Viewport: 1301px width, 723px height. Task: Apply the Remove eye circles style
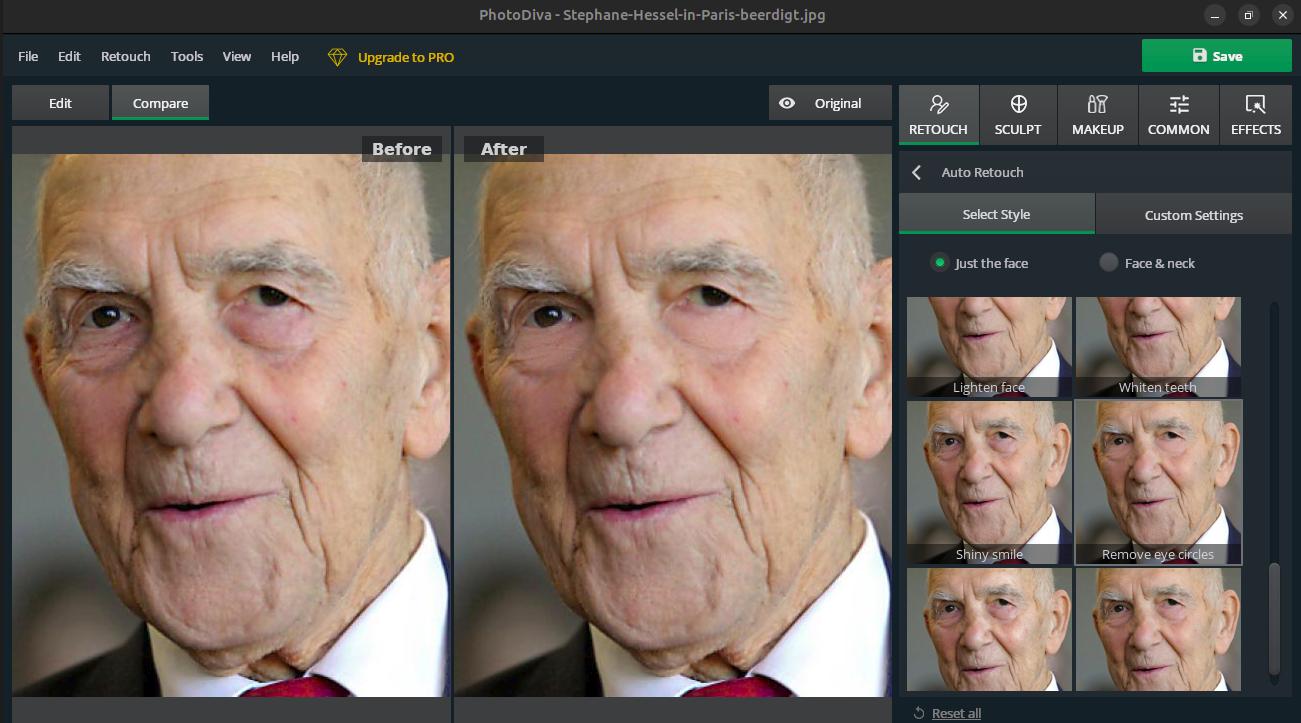[1158, 482]
